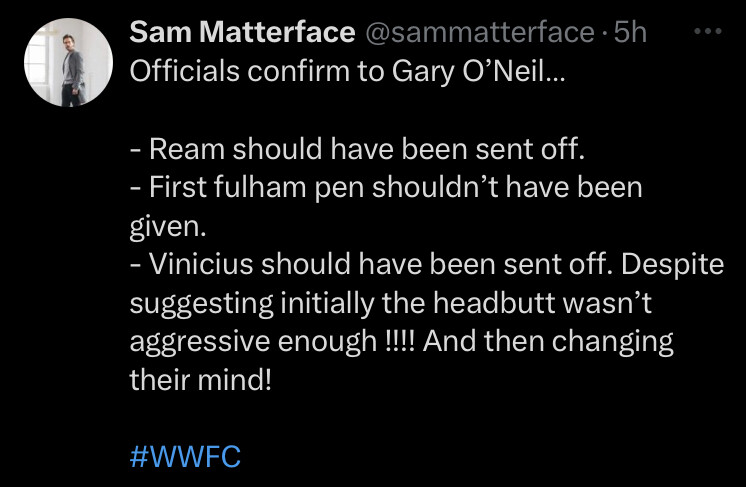
Task: Visit the @sammatterface handle link
Action: pyautogui.click(x=480, y=32)
